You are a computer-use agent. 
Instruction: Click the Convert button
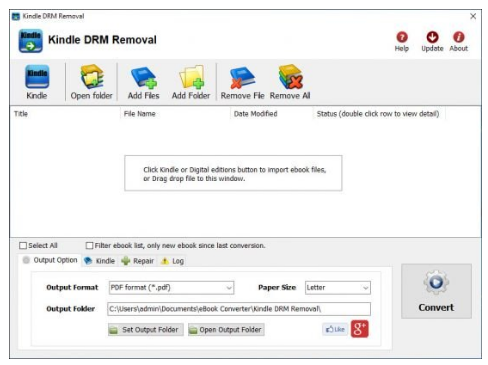tap(436, 291)
